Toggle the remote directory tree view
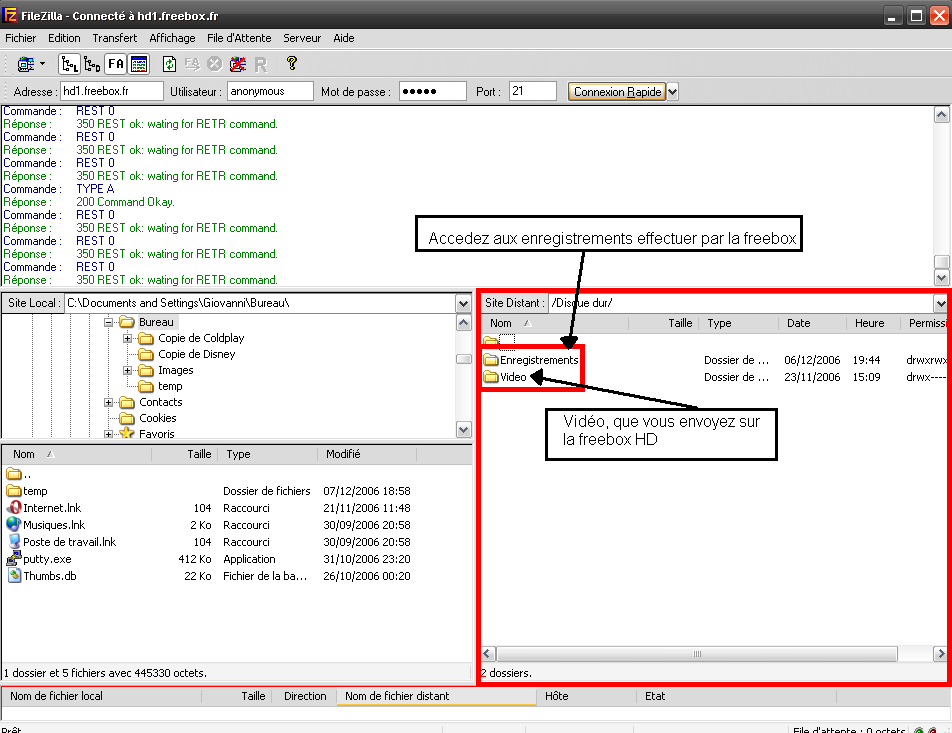 point(92,64)
